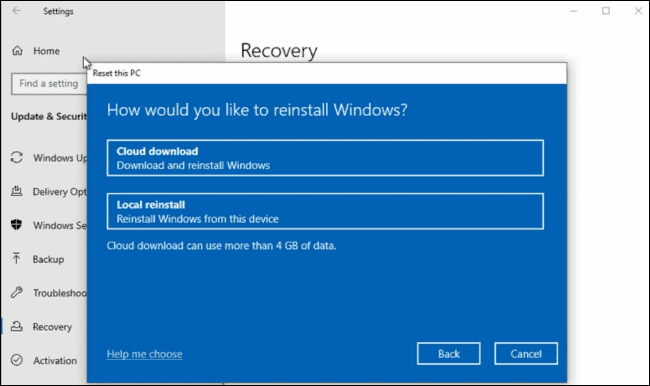650x386 pixels.
Task: Click Windows Security shield icon
Action: coord(16,225)
